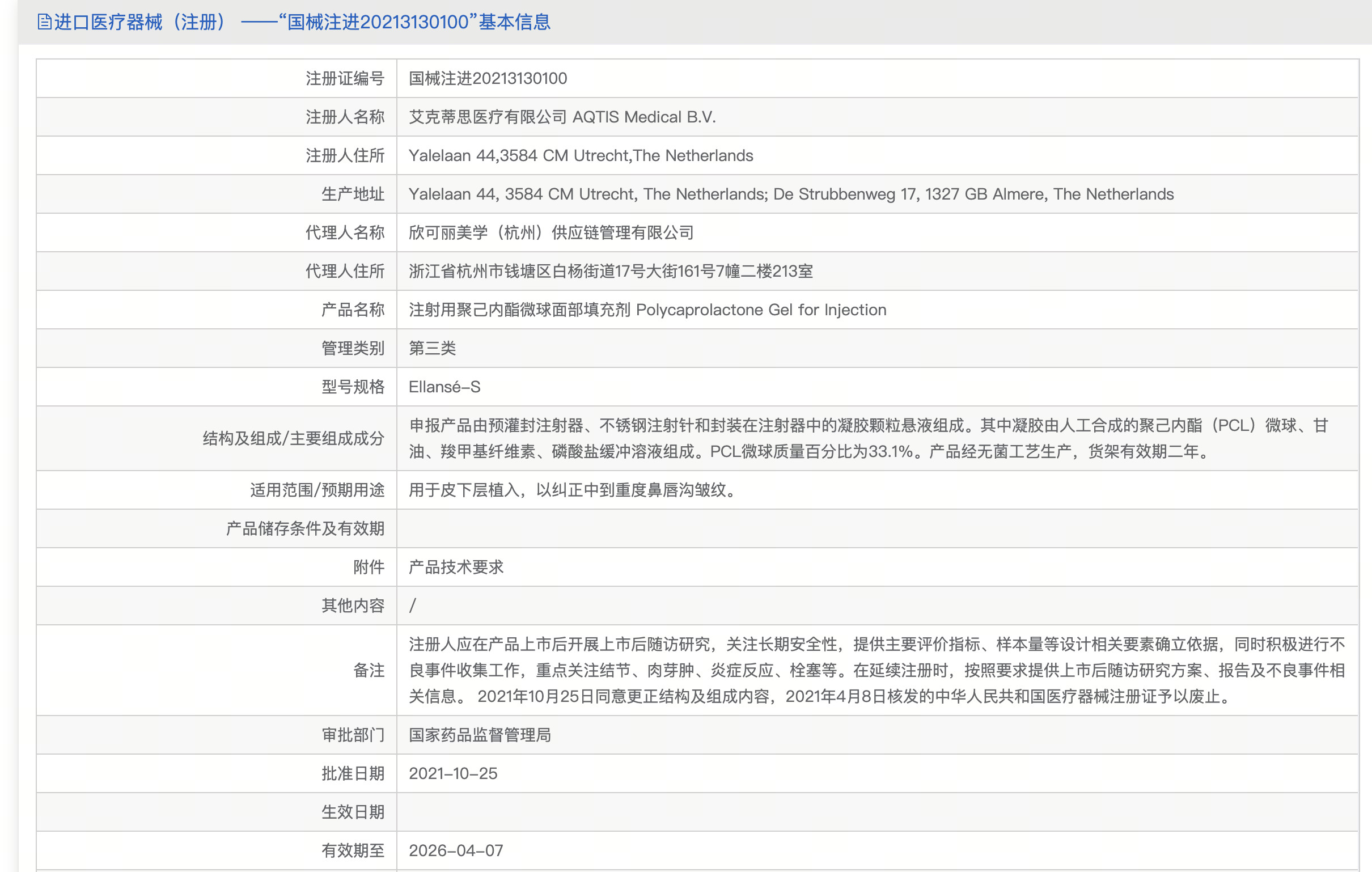The height and width of the screenshot is (872, 1372).
Task: Click the approval date 2021-10-25
Action: (x=453, y=774)
